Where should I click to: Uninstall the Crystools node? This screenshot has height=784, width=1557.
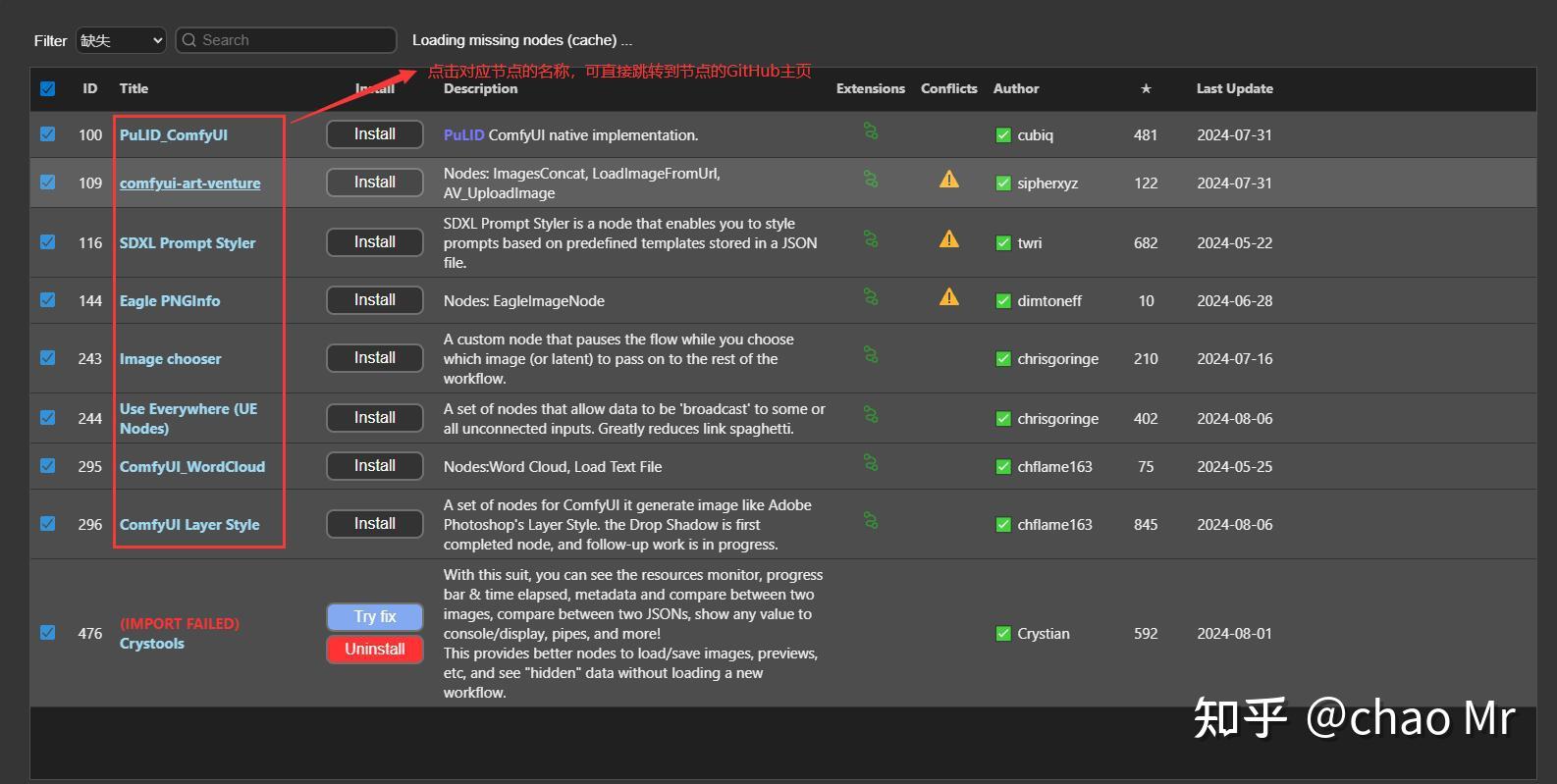pos(374,650)
